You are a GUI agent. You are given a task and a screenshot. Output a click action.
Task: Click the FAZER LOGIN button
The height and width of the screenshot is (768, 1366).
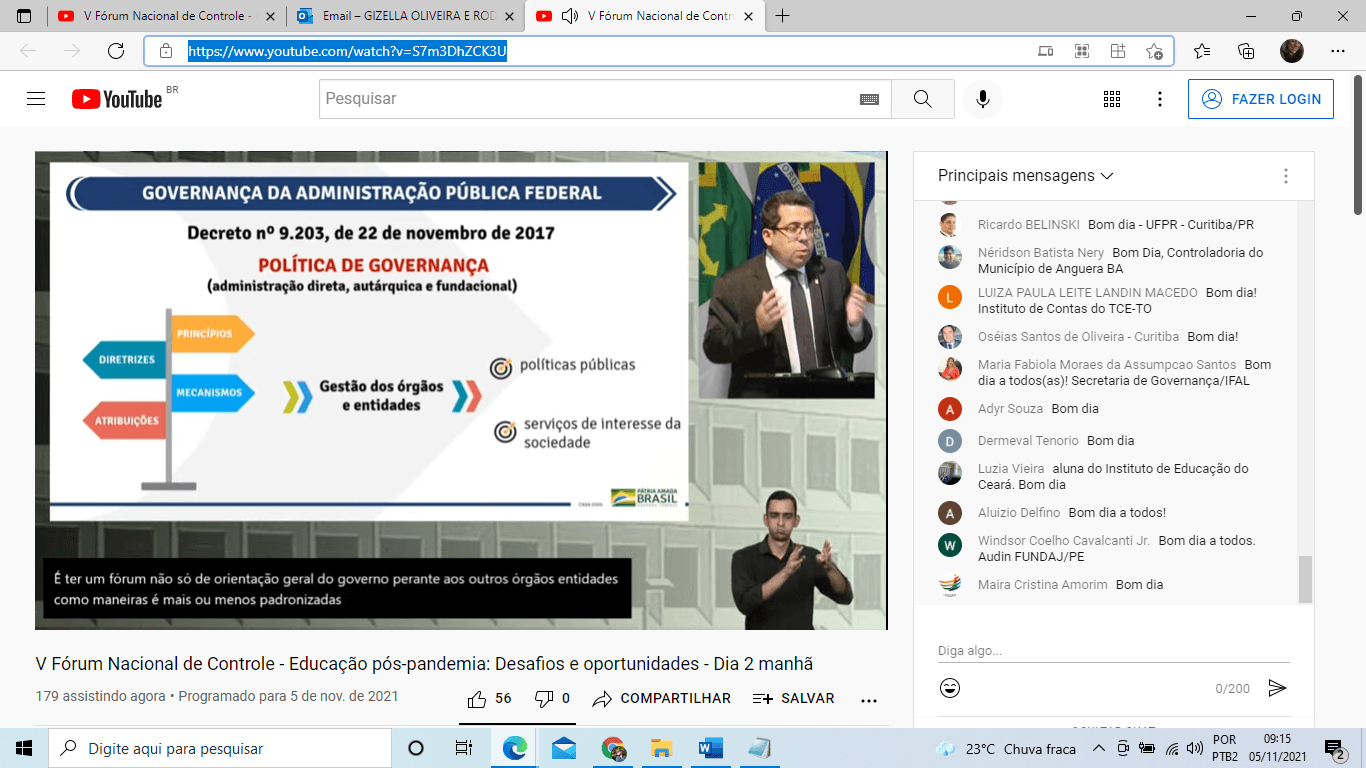tap(1260, 99)
